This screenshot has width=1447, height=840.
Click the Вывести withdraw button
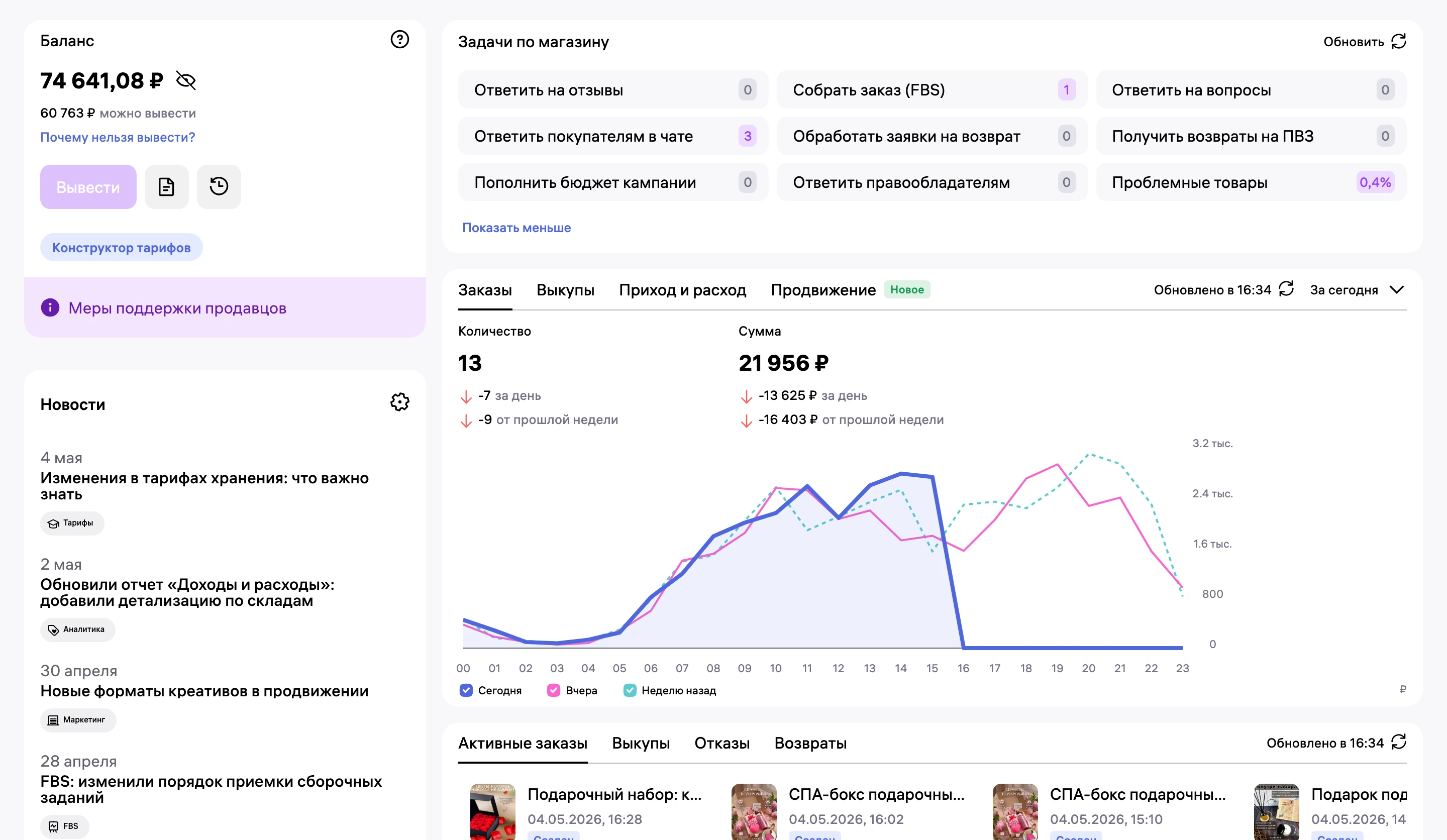(x=88, y=186)
